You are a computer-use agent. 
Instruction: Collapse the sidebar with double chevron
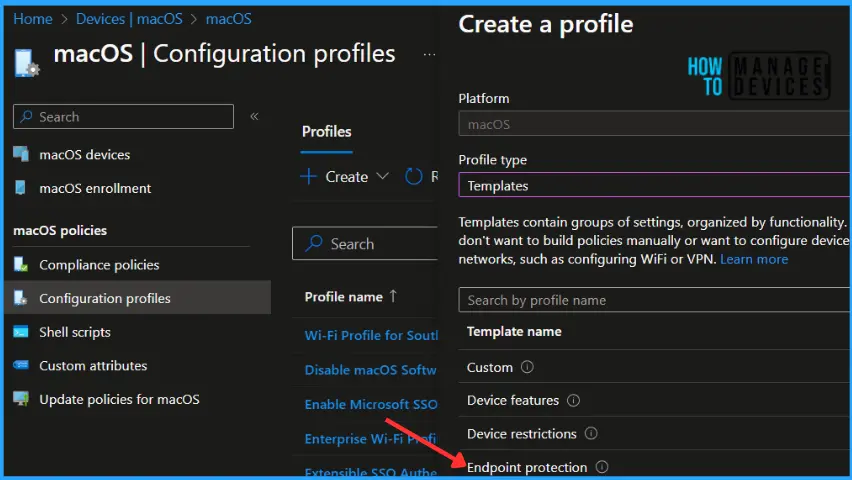click(254, 116)
